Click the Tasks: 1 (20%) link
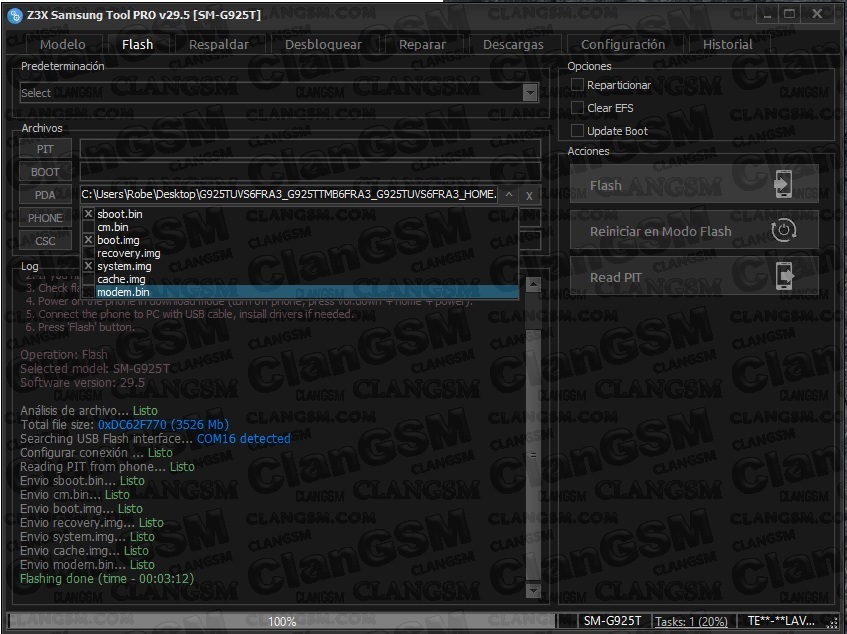The image size is (847, 634). 691,622
